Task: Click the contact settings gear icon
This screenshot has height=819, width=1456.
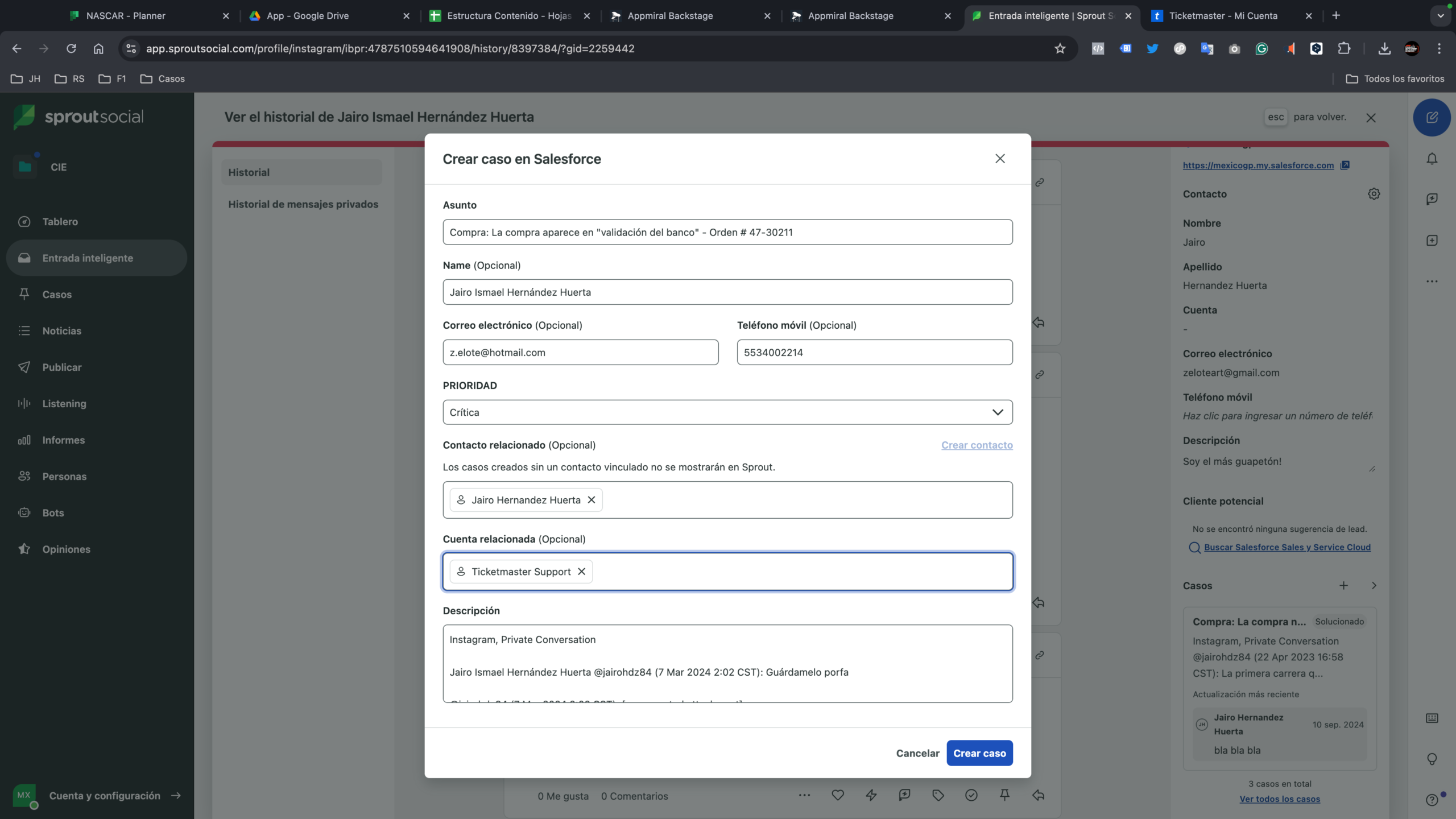Action: 1374,194
